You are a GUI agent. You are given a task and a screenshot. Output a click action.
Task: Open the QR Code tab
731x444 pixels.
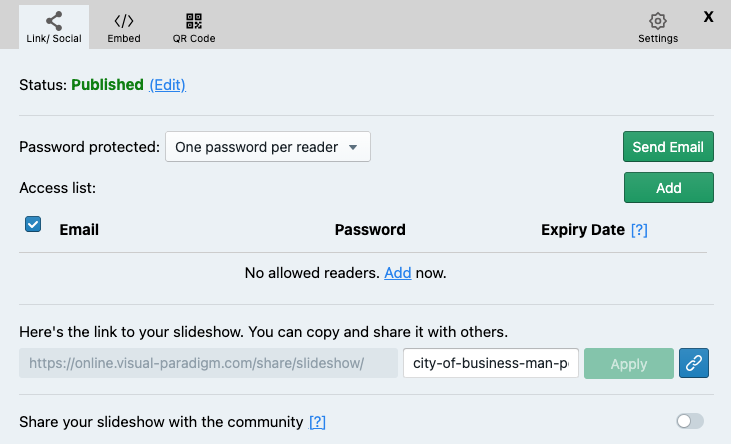(193, 27)
